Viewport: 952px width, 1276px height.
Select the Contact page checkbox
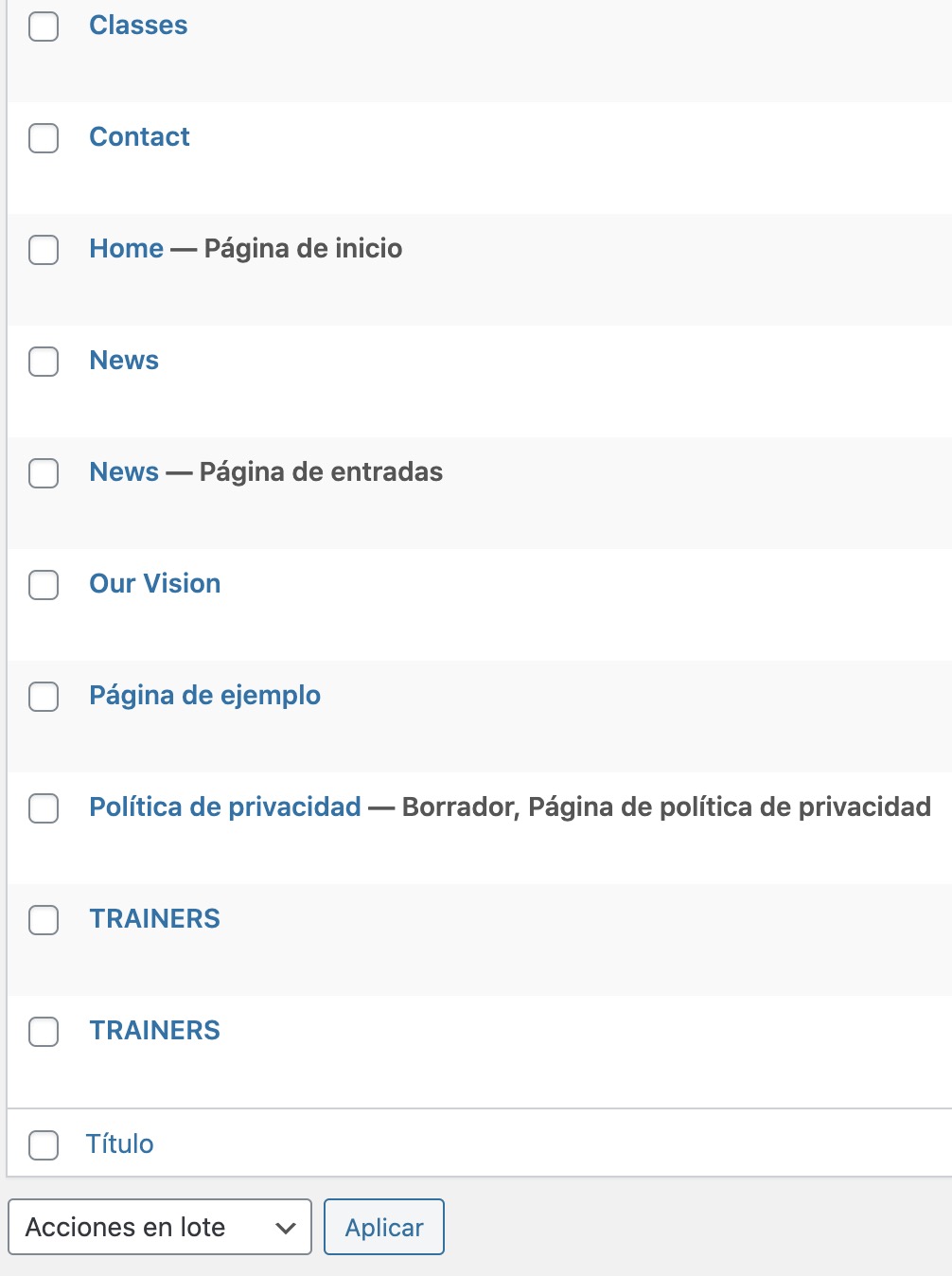pyautogui.click(x=44, y=138)
